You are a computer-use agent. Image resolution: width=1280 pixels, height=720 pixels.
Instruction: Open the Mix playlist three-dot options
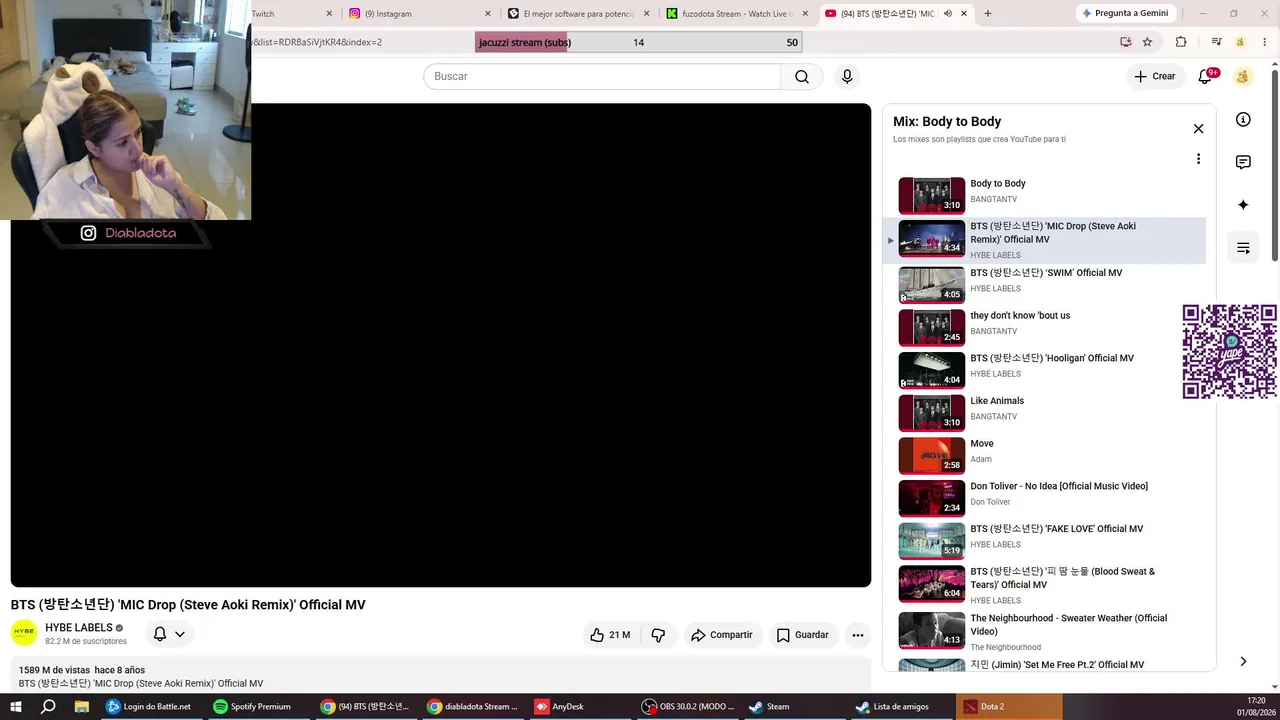pos(1198,159)
